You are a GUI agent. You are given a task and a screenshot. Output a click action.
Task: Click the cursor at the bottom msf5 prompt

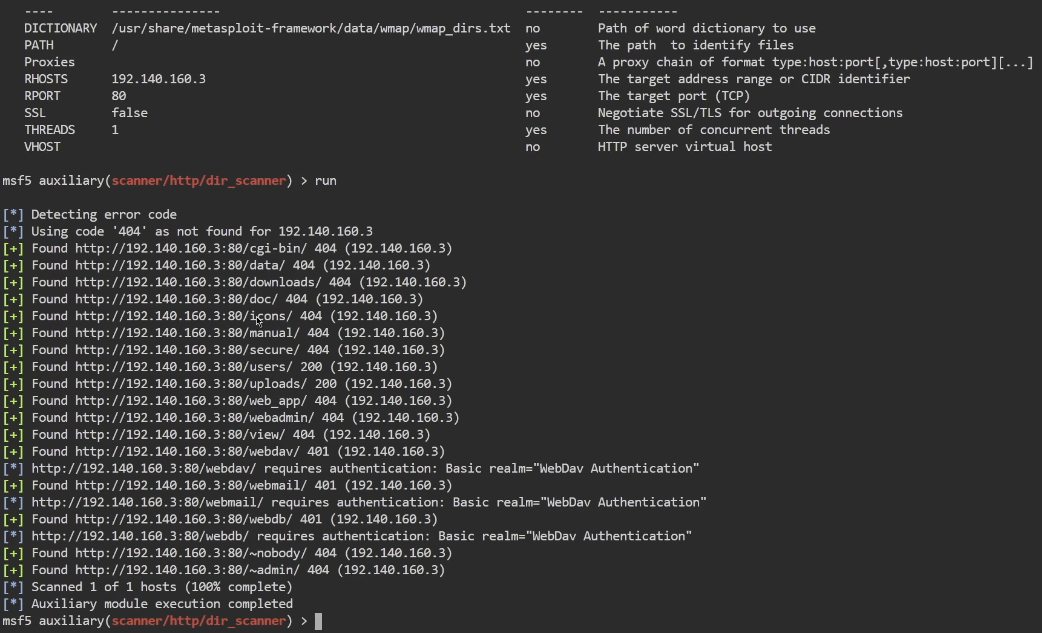click(318, 621)
